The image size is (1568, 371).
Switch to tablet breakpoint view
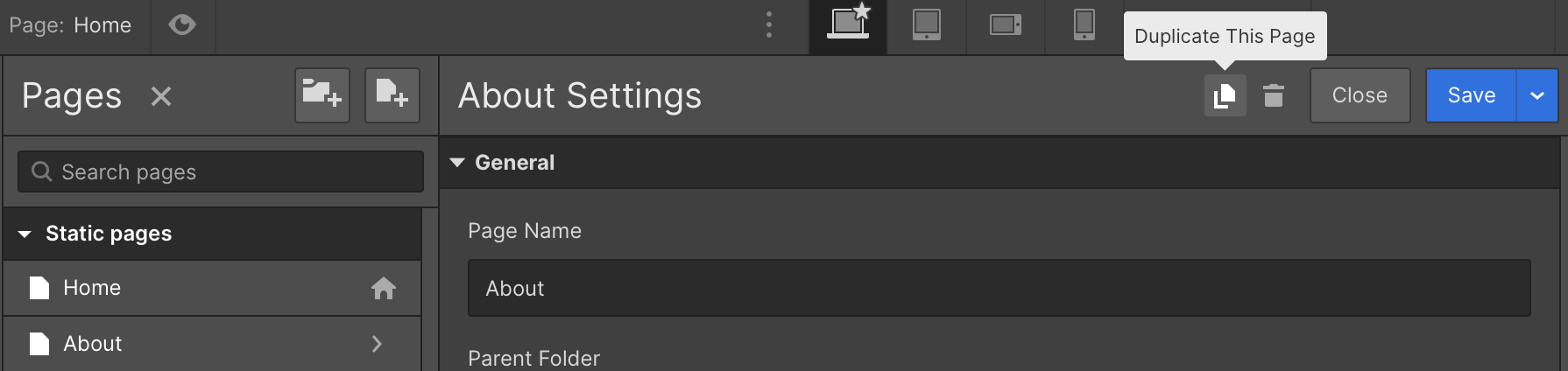click(x=927, y=26)
